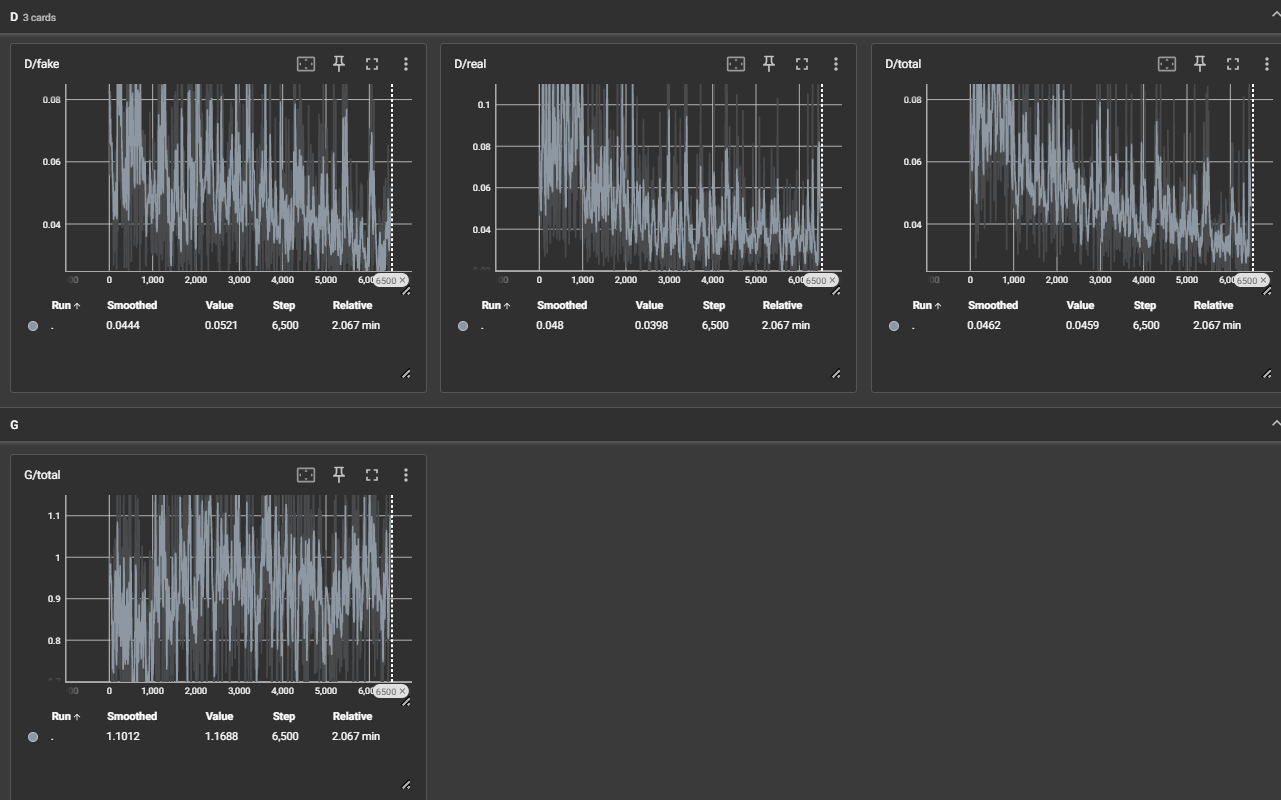This screenshot has height=800, width=1281.
Task: Fit domain to data on G/total card
Action: coord(306,475)
